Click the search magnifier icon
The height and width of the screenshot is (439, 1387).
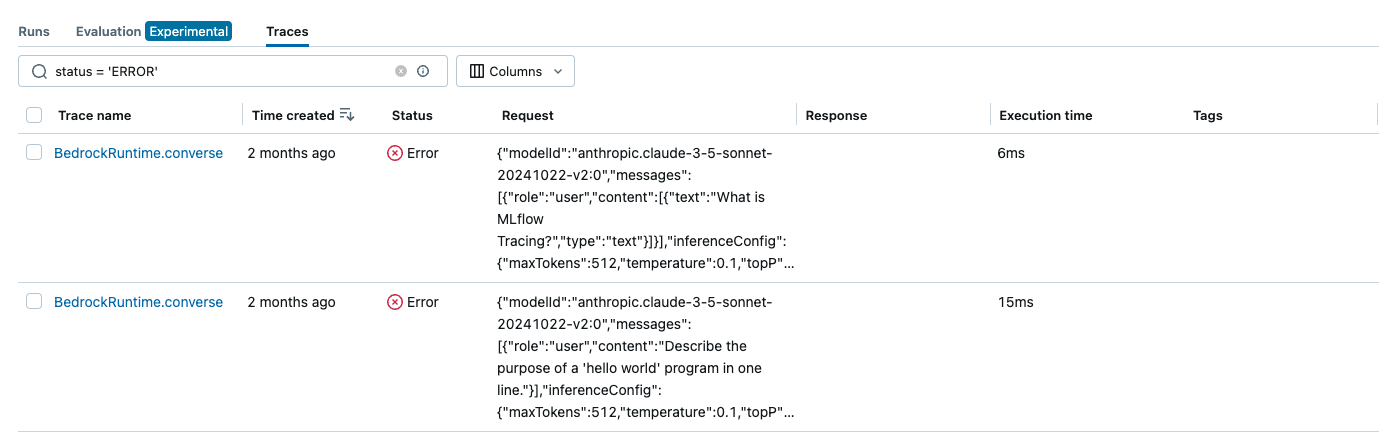coord(39,72)
